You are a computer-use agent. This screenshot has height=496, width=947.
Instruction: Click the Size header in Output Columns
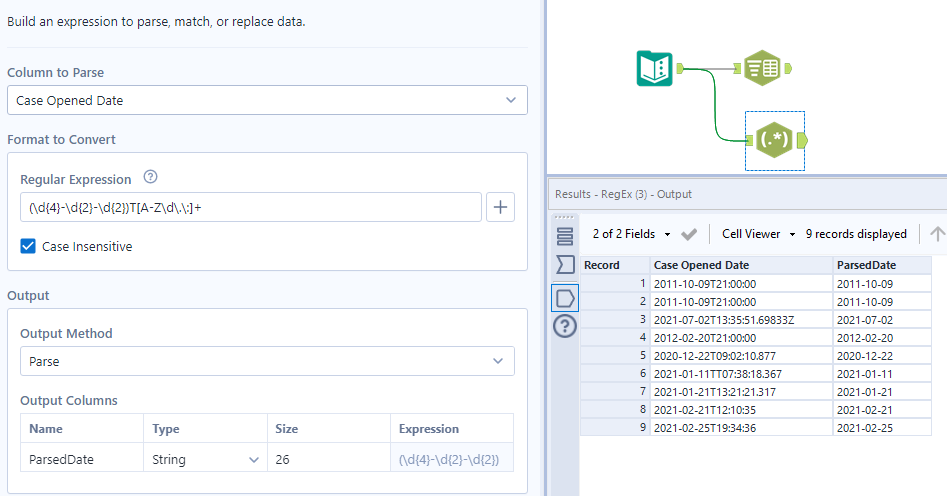point(329,429)
